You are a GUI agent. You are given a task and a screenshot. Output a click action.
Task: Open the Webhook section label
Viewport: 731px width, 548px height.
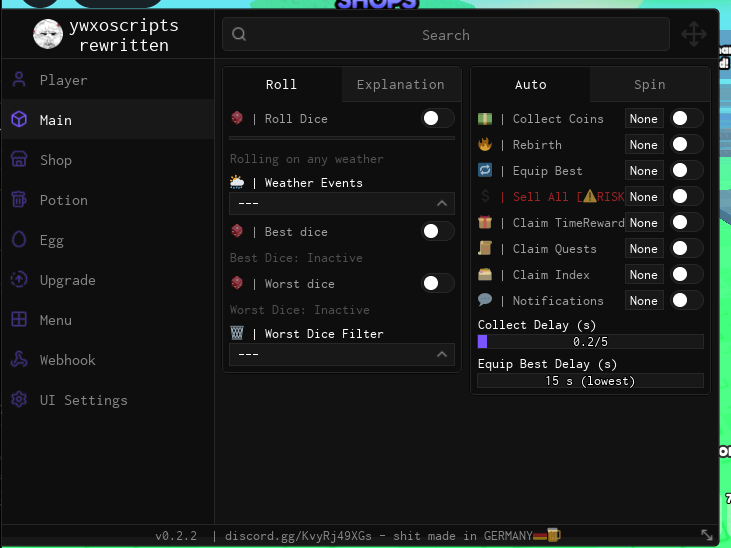pos(68,360)
